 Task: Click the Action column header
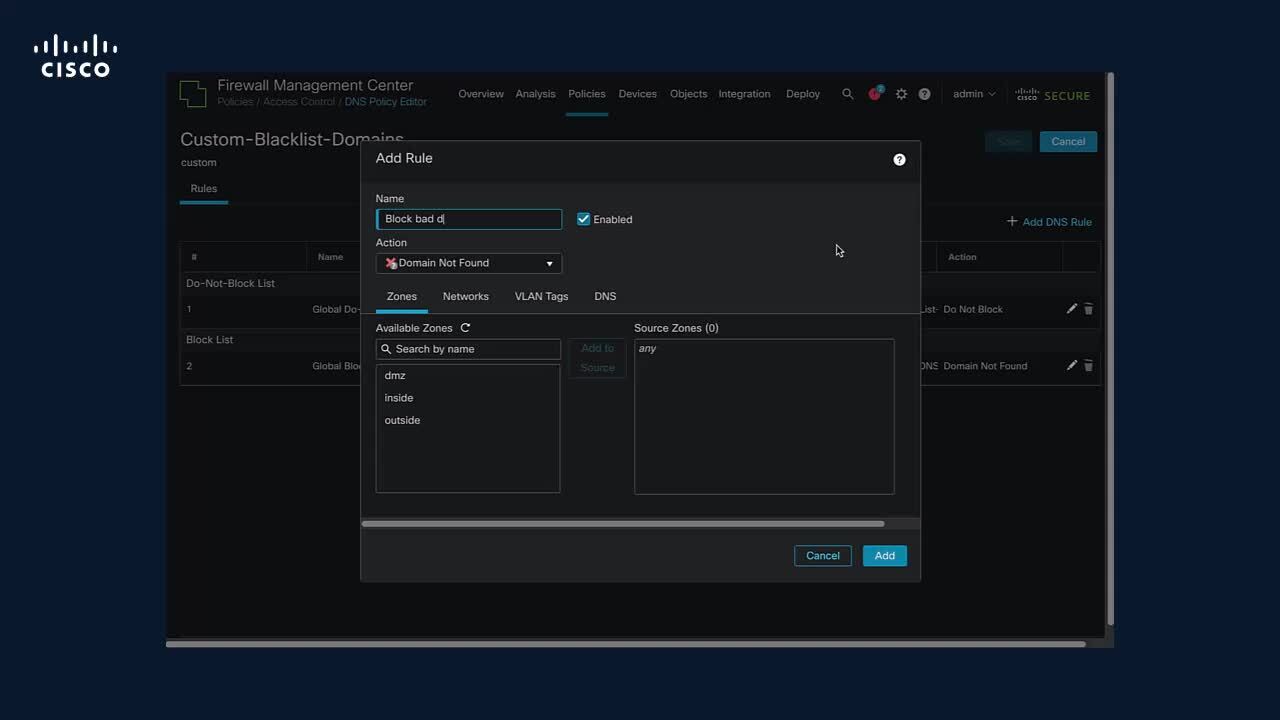tap(962, 257)
